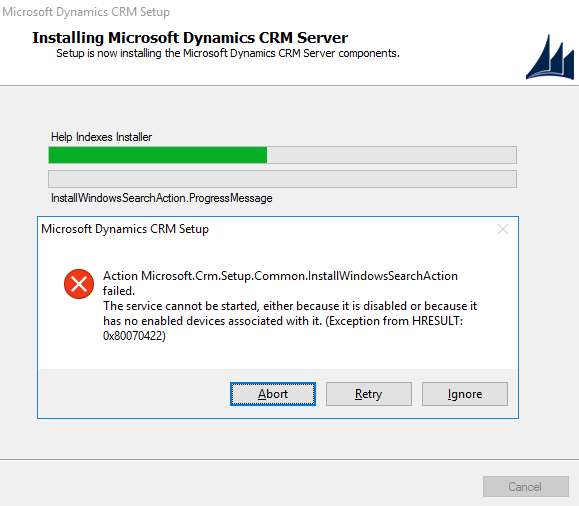Close the error dialog with the X
The image size is (579, 506).
click(503, 229)
